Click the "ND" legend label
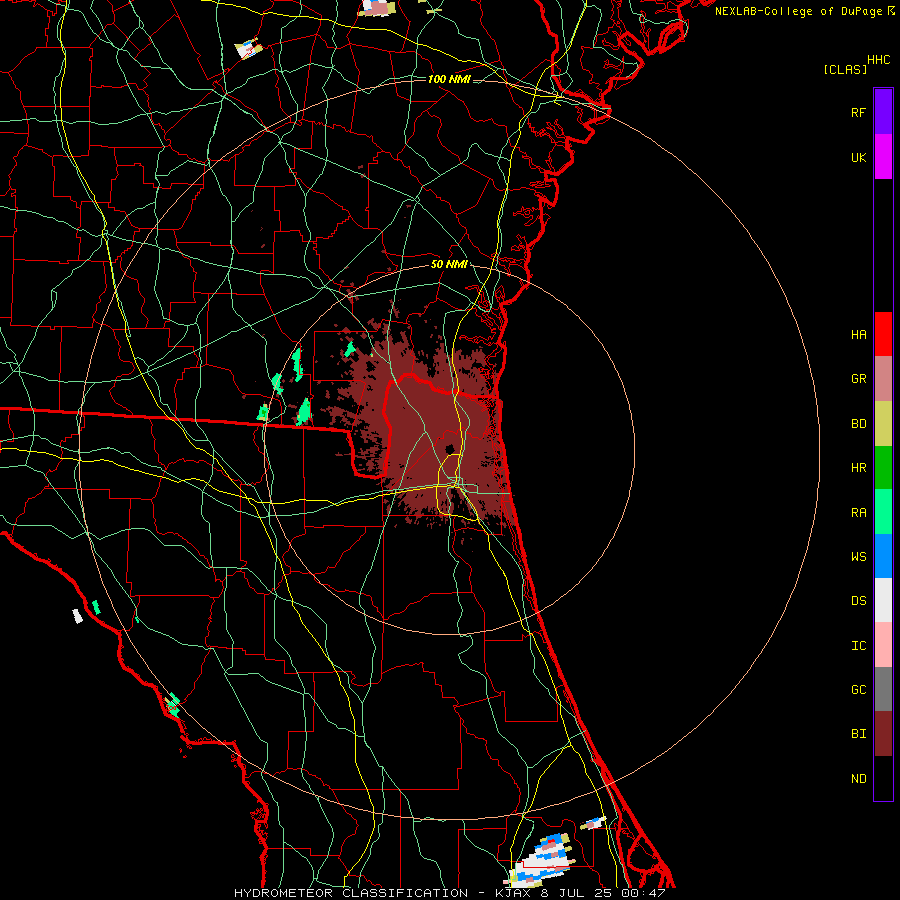Image resolution: width=900 pixels, height=900 pixels. (x=858, y=778)
